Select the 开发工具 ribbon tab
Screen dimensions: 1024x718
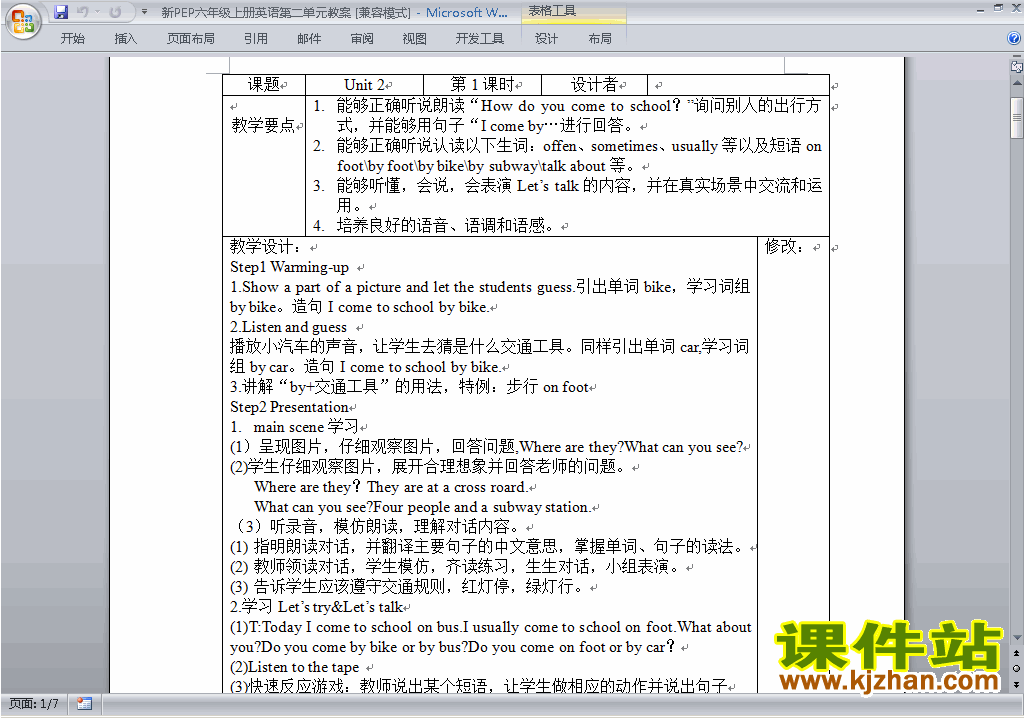479,39
